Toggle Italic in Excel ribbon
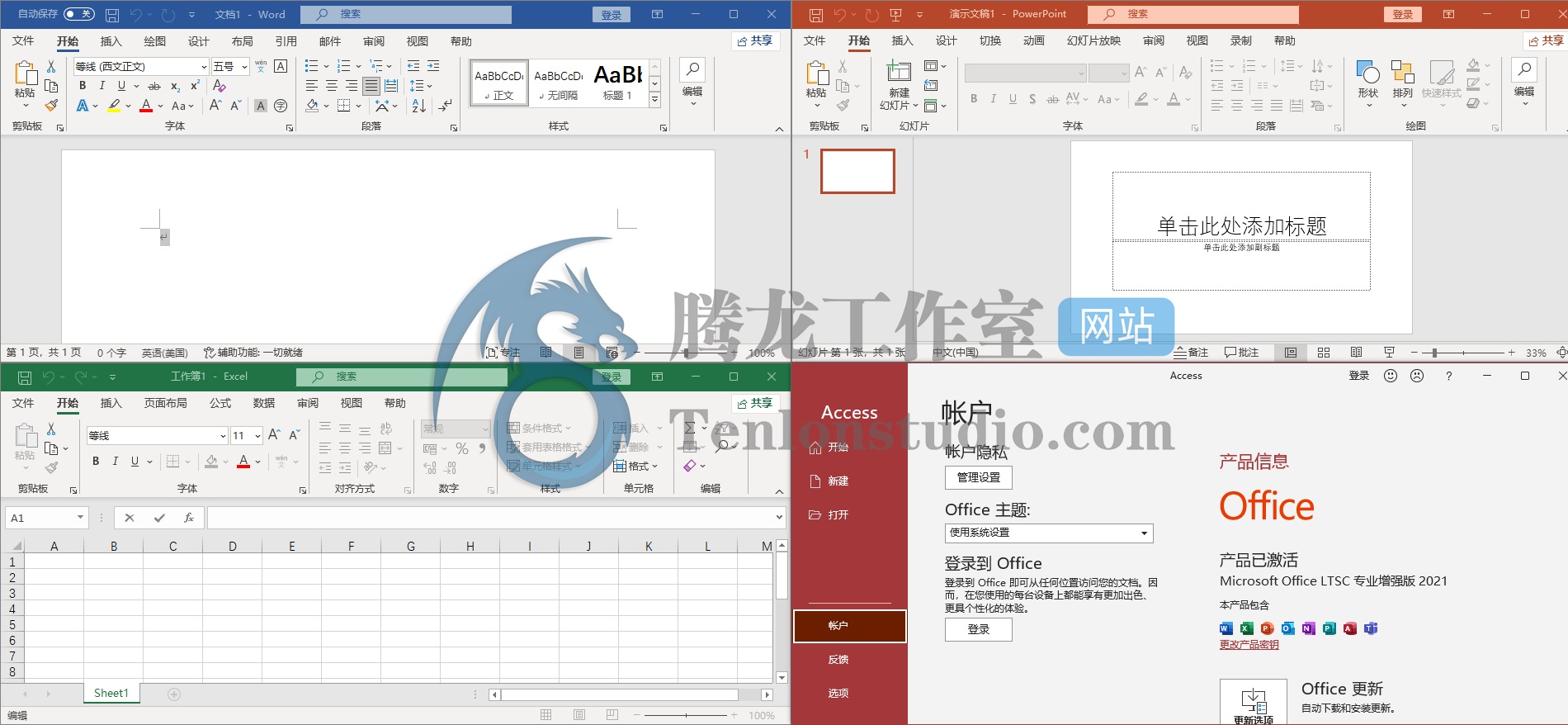 click(116, 462)
